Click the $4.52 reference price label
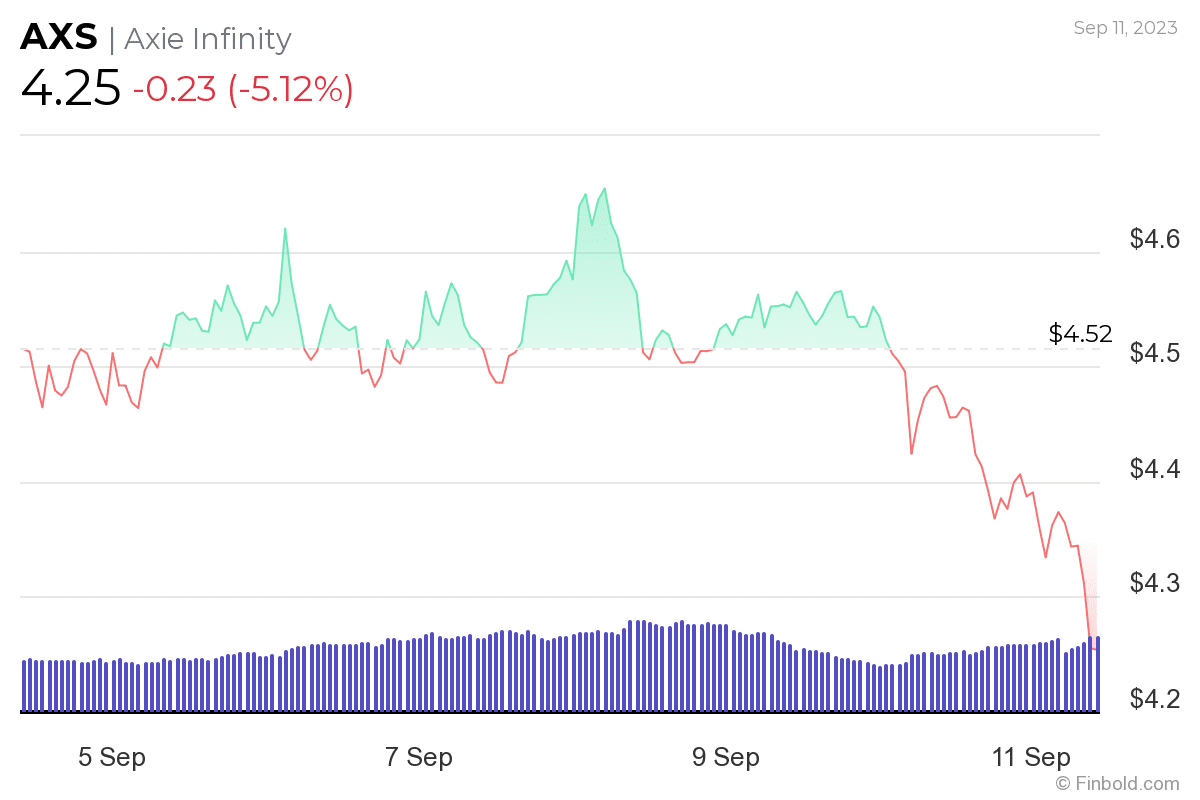1200x800 pixels. 1080,334
